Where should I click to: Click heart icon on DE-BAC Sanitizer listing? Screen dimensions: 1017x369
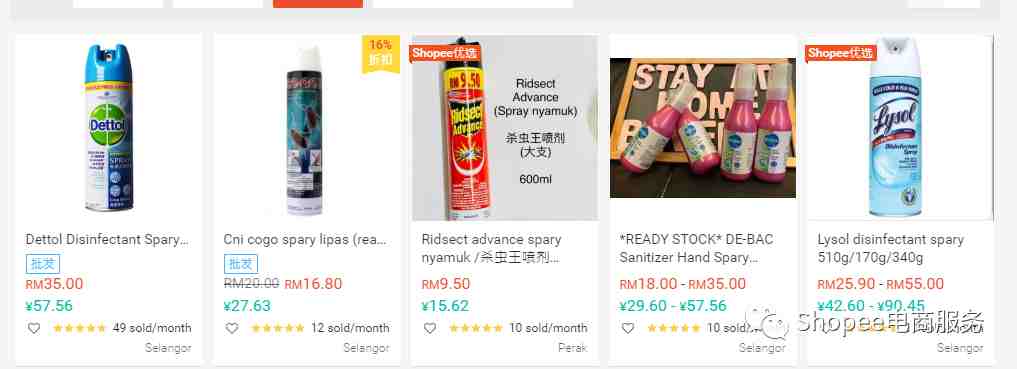(x=628, y=328)
